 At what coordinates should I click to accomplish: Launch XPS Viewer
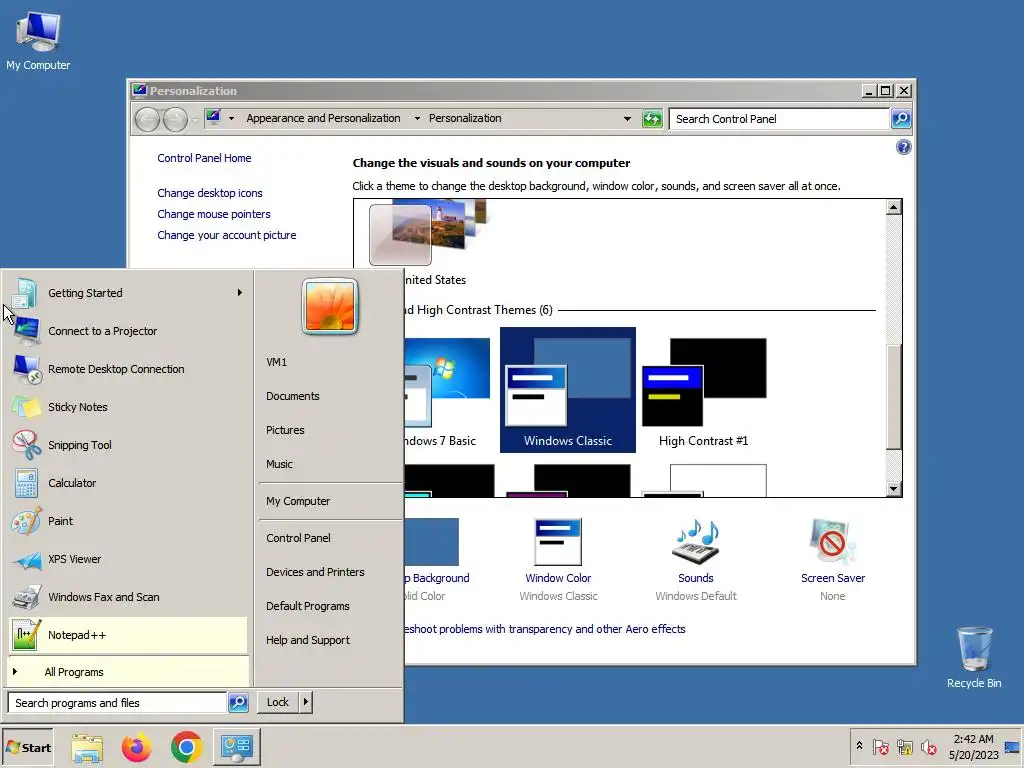(x=129, y=558)
